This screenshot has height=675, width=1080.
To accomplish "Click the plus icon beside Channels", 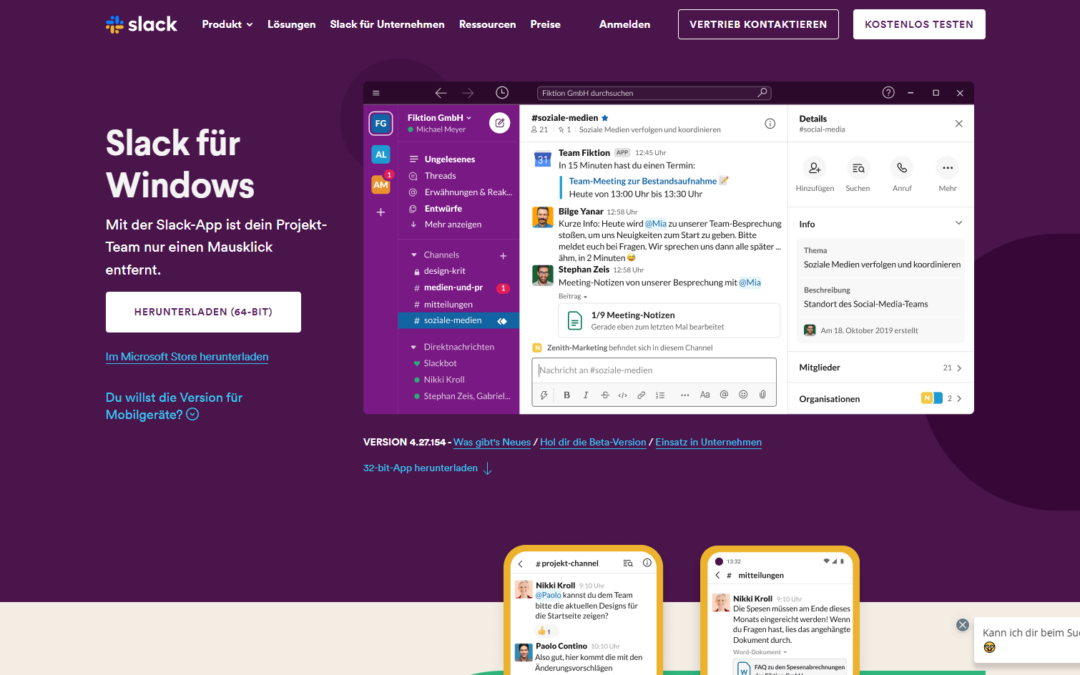I will pyautogui.click(x=503, y=256).
